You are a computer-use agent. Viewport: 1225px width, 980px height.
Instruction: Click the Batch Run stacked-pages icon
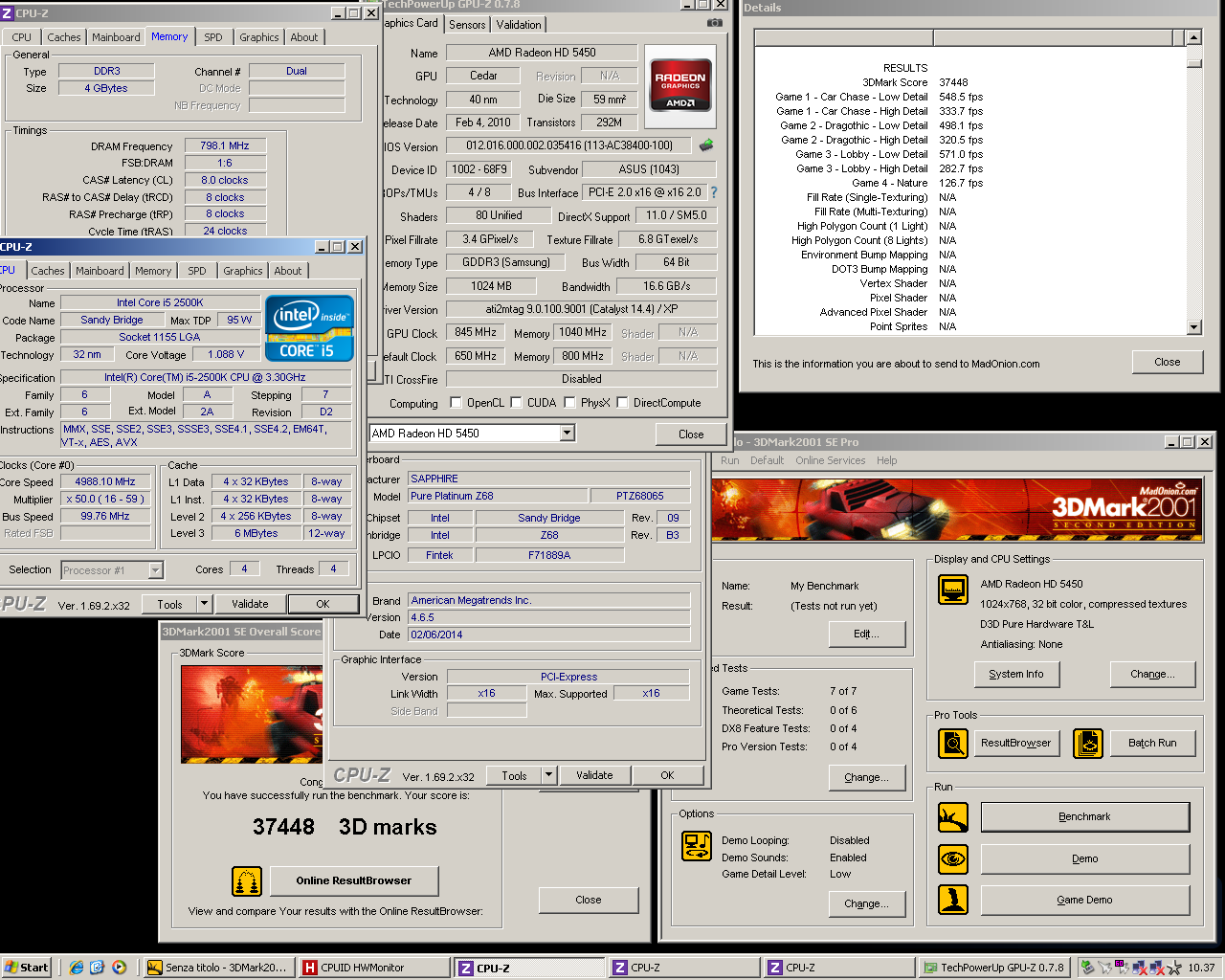coord(1088,743)
